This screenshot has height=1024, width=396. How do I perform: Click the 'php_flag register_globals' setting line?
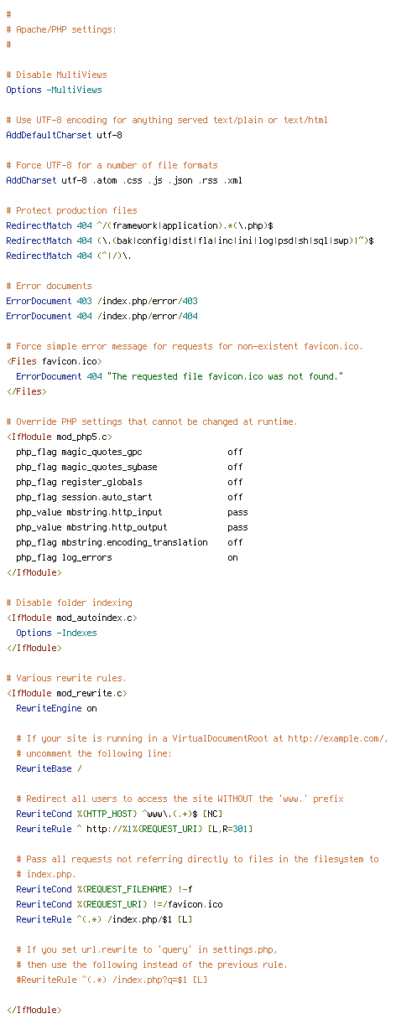[129, 482]
